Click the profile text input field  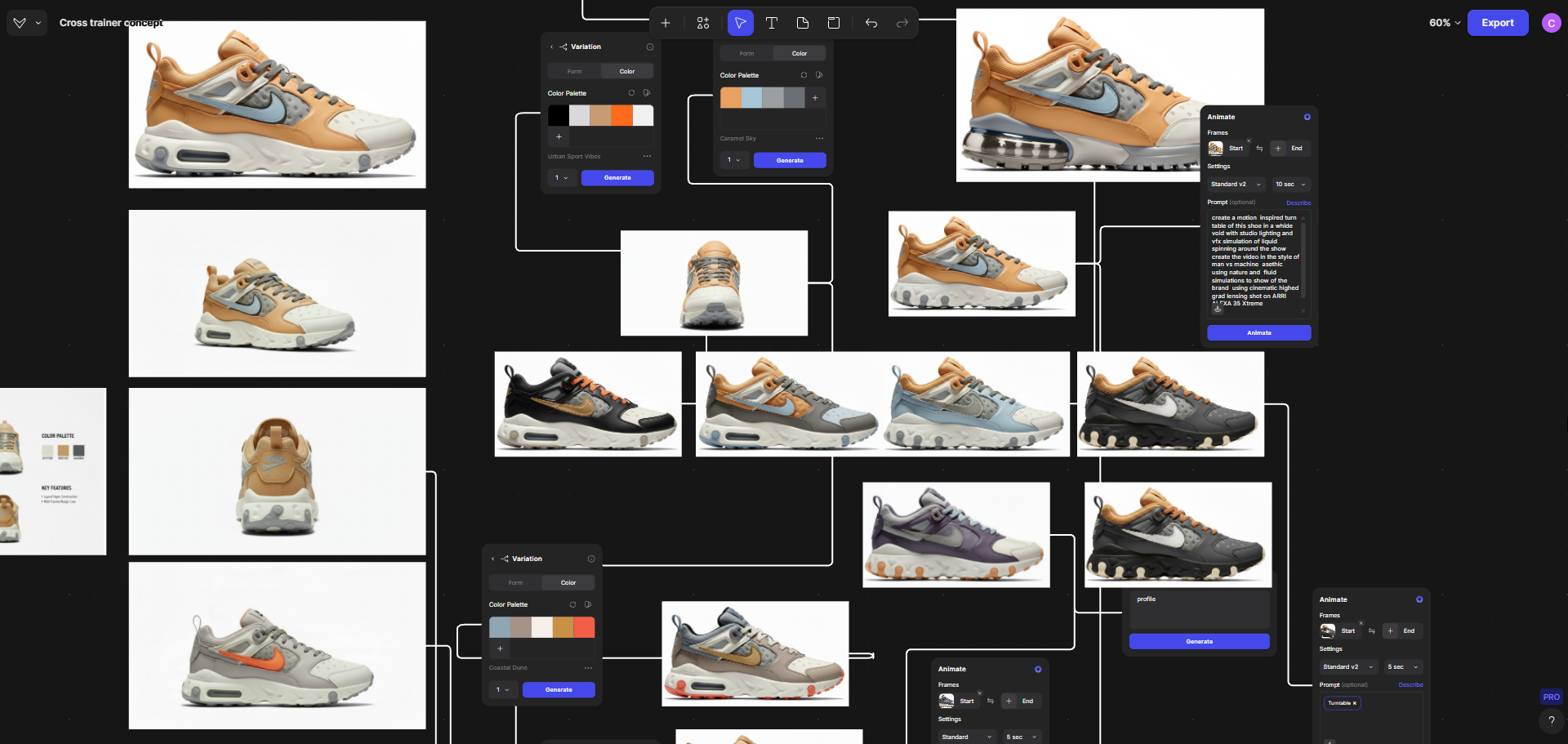[1199, 608]
